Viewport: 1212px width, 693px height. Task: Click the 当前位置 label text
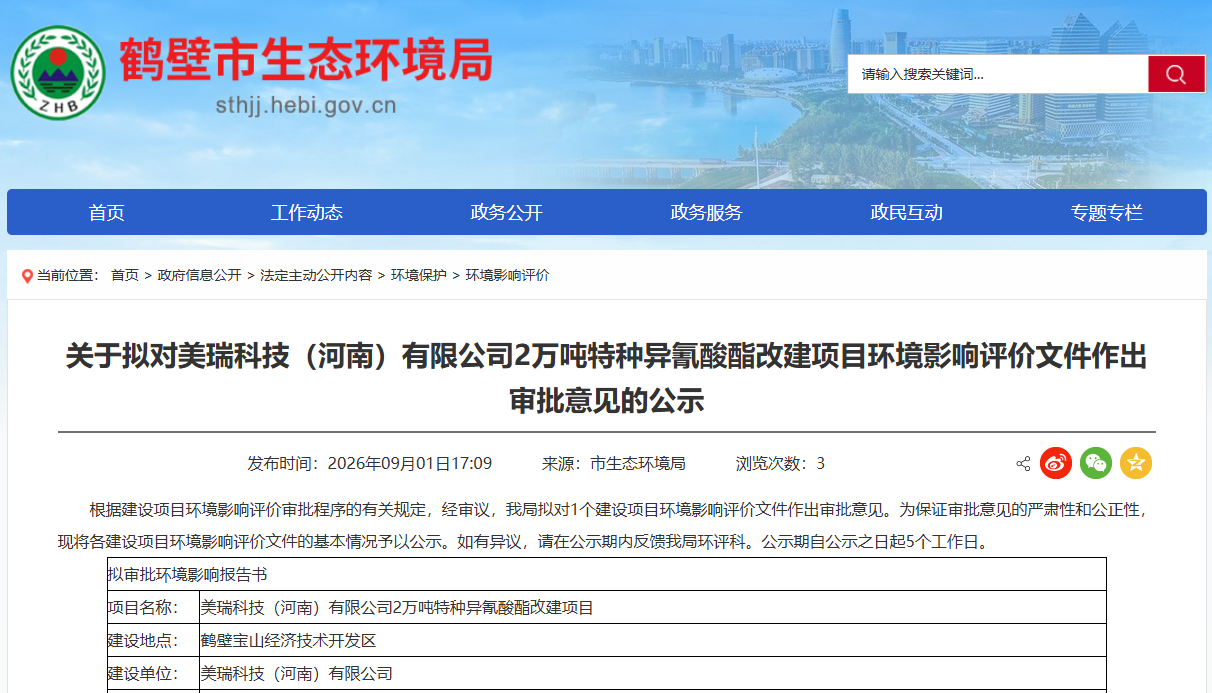point(67,275)
